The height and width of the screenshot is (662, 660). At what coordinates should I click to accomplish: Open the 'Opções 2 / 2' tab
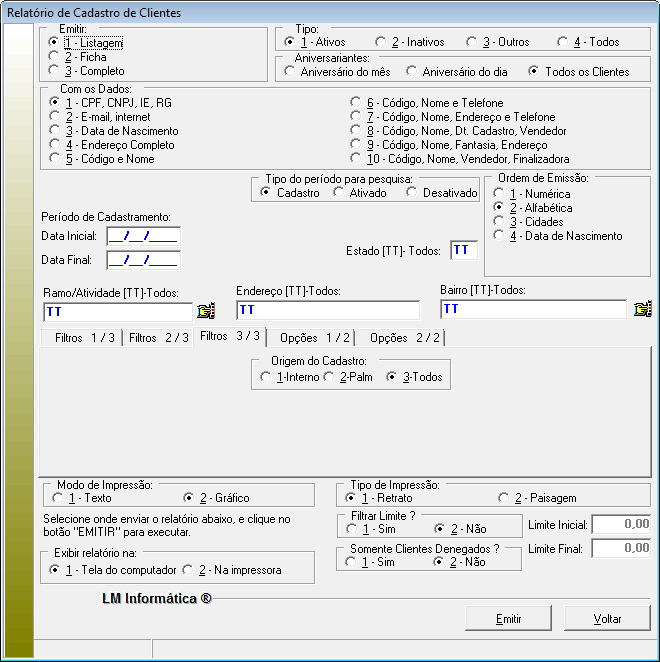(404, 338)
